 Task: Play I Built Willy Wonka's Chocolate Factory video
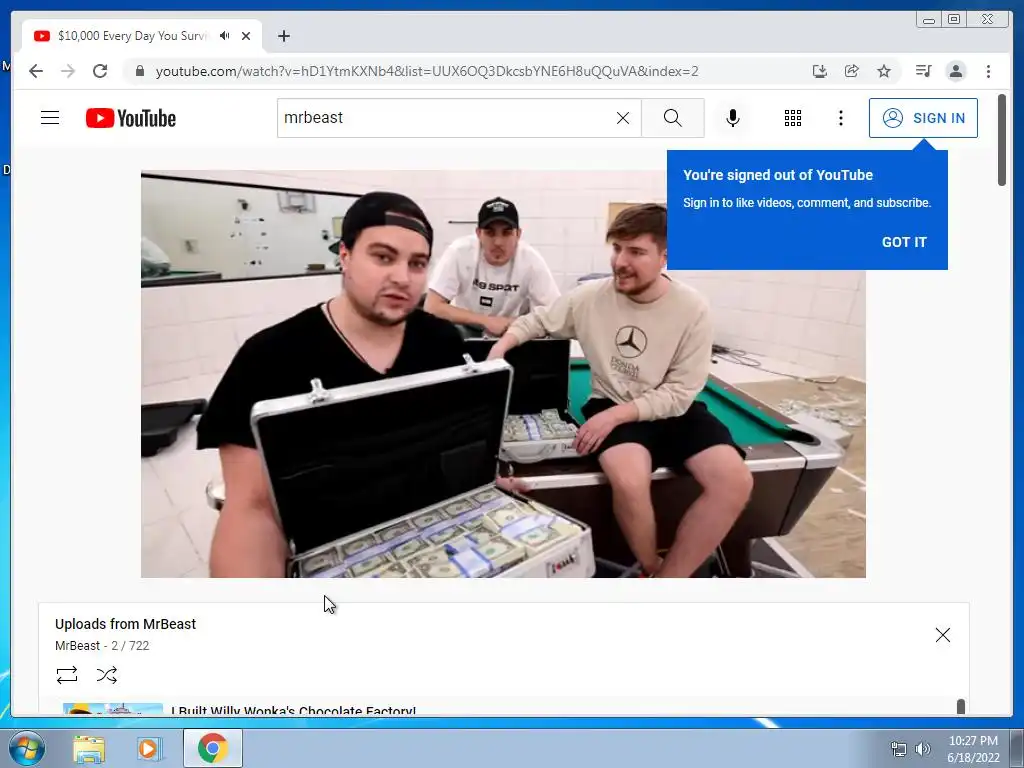pyautogui.click(x=293, y=711)
